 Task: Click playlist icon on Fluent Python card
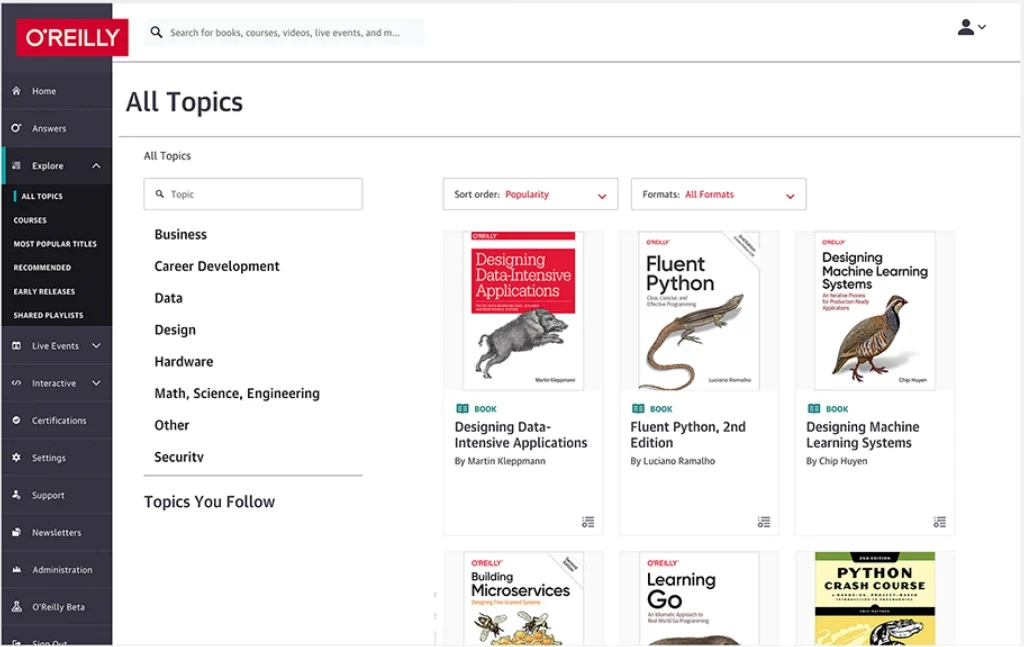coord(764,522)
